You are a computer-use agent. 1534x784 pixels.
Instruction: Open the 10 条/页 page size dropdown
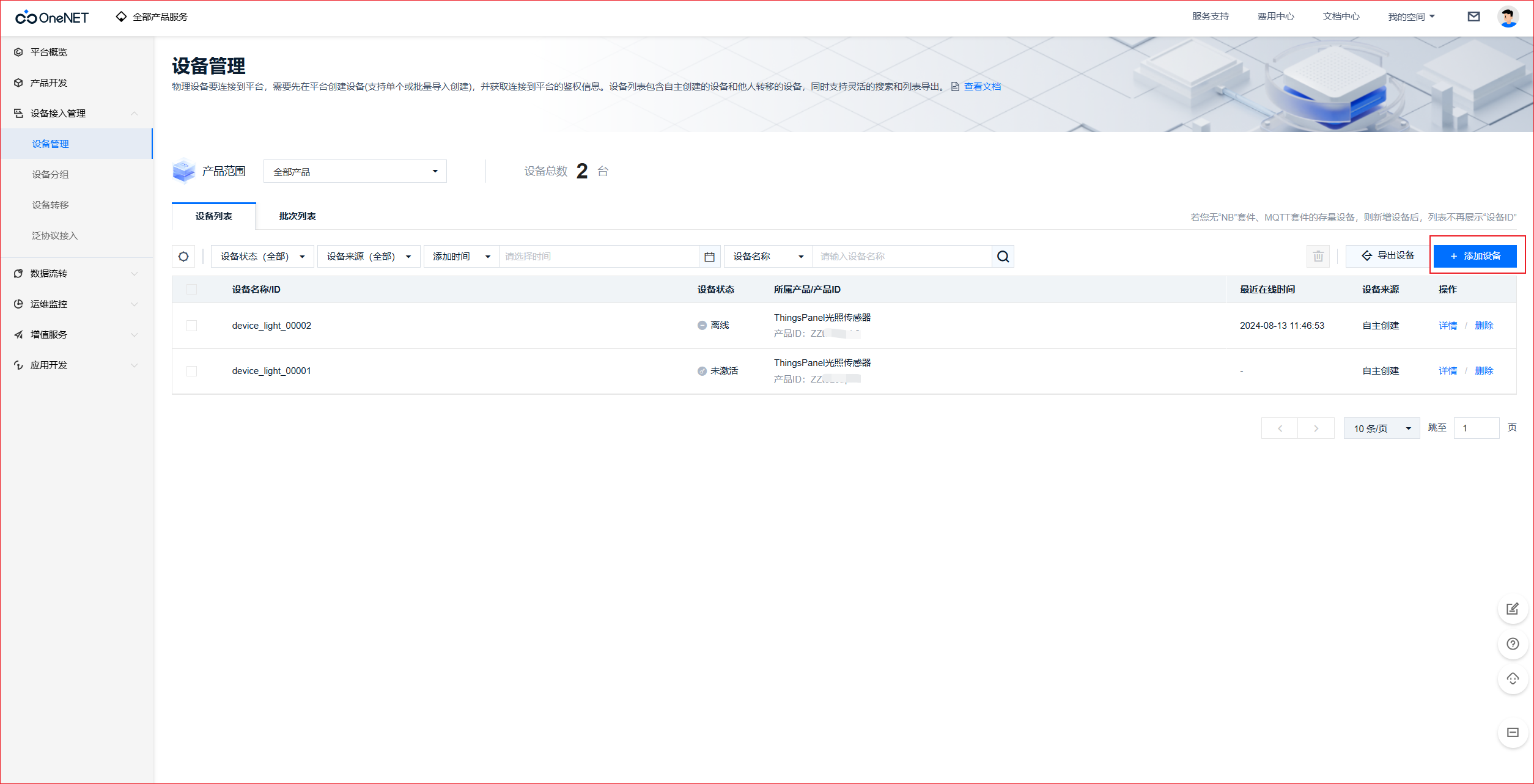(x=1381, y=428)
